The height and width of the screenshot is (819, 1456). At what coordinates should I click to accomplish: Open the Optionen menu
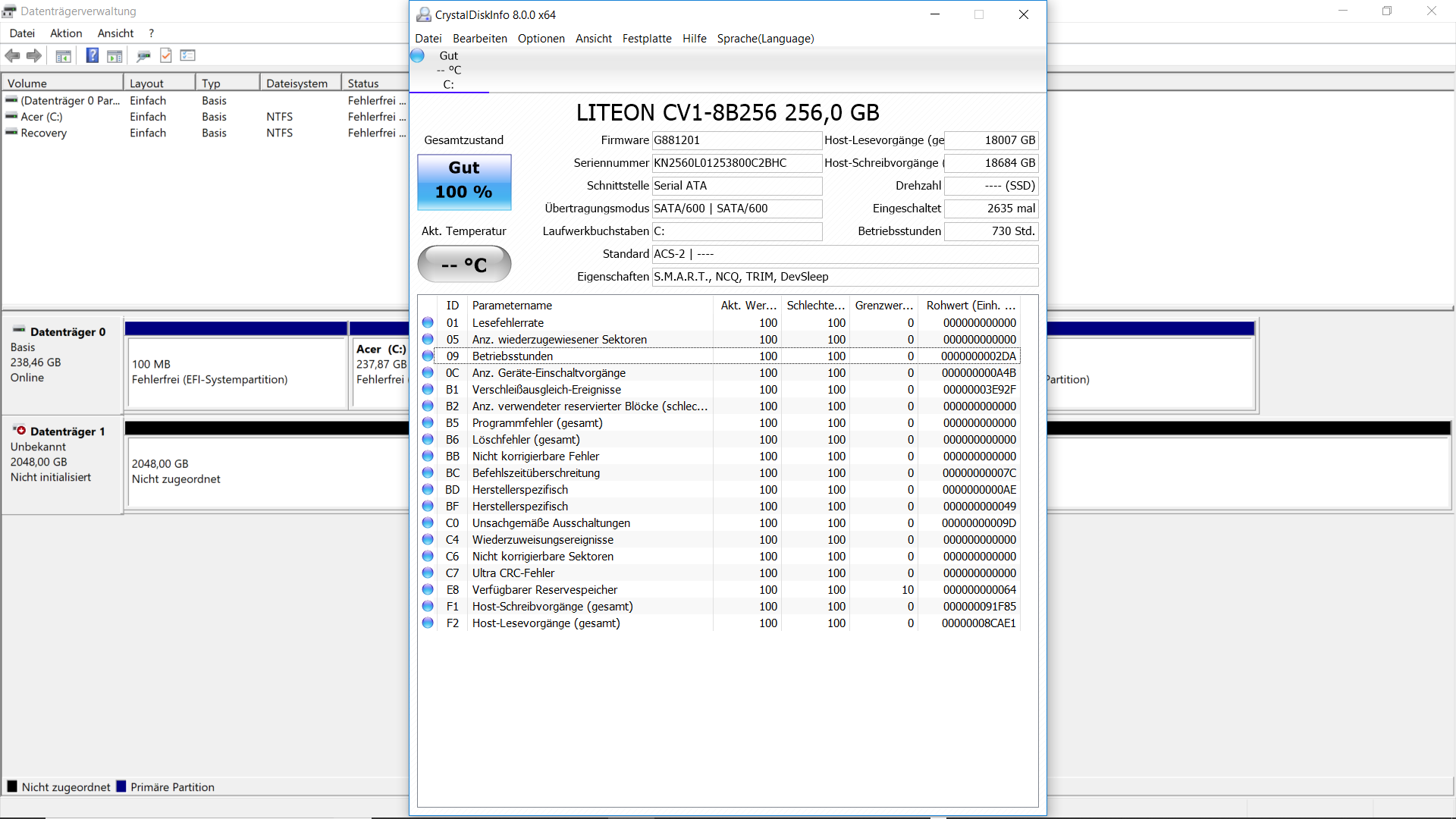click(541, 39)
